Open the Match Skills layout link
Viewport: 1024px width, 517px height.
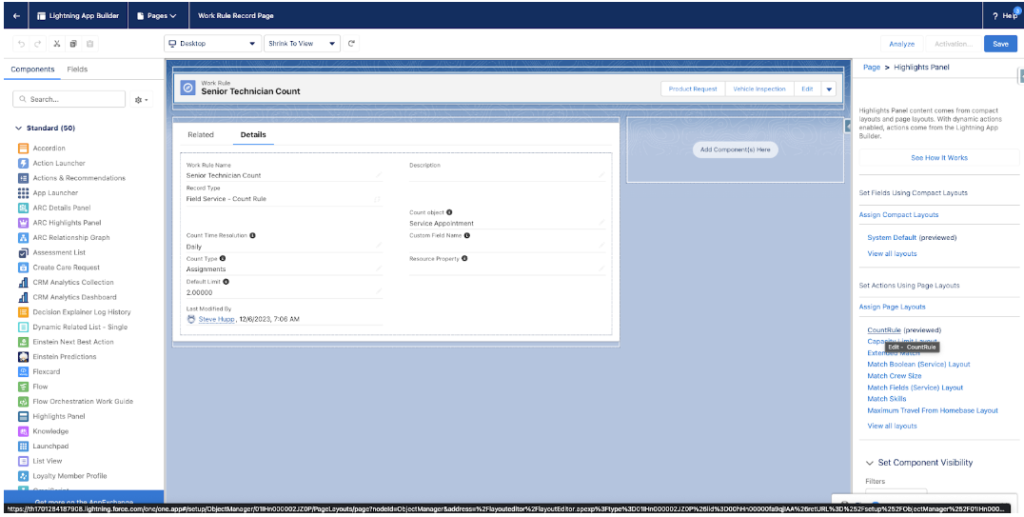(887, 399)
